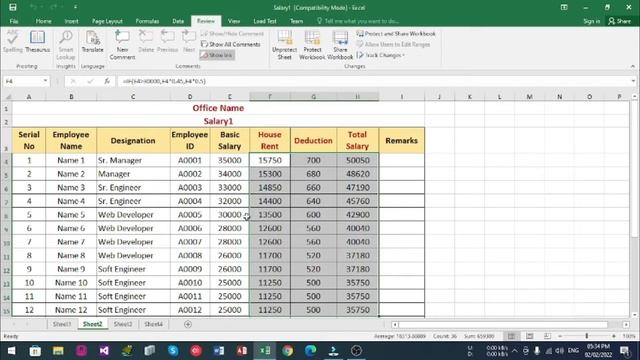Expand the formula bar
Viewport: 640px width, 360px height.
pyautogui.click(x=633, y=81)
